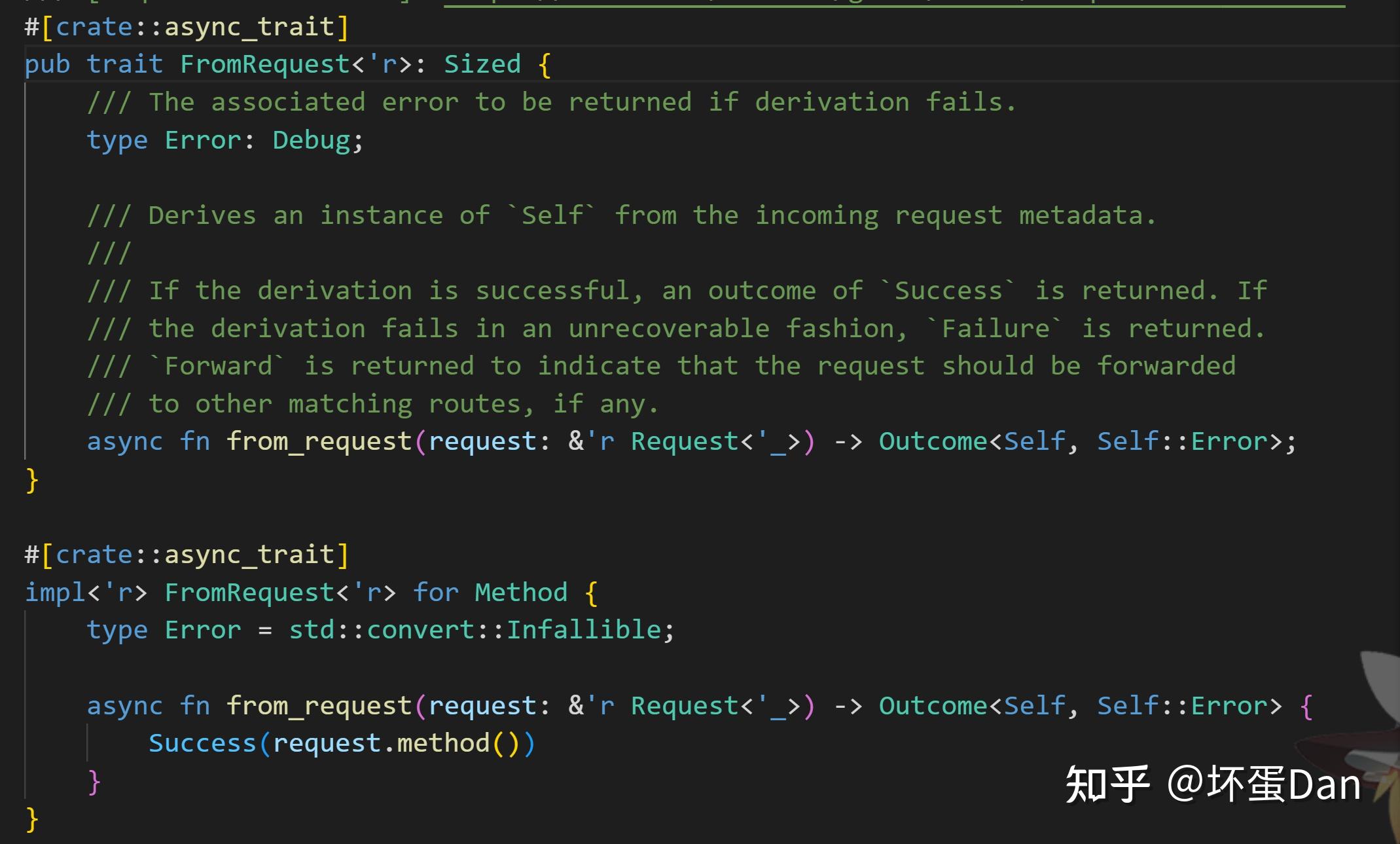Click method in request.method() call
This screenshot has width=1400, height=844.
pyautogui.click(x=442, y=743)
